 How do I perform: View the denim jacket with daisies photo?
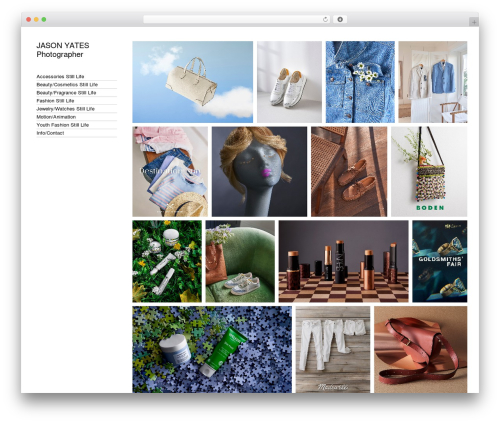[360, 82]
